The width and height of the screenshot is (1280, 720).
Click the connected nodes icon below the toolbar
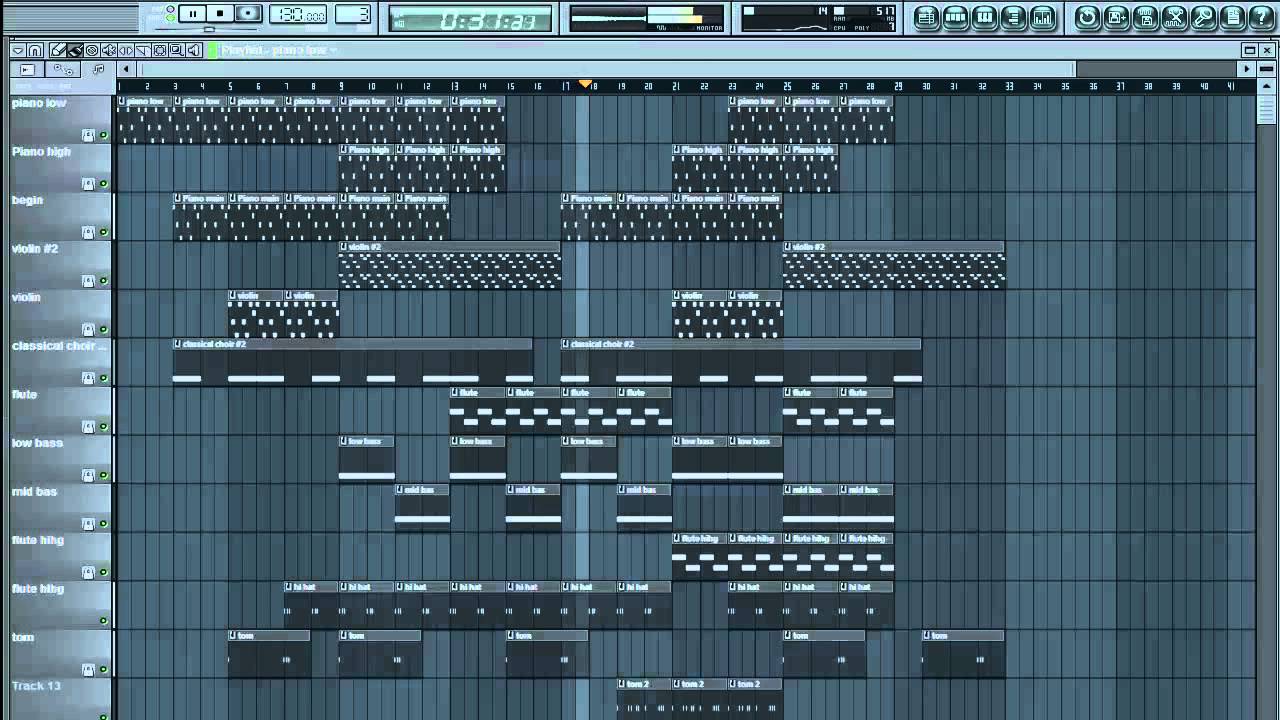point(63,69)
